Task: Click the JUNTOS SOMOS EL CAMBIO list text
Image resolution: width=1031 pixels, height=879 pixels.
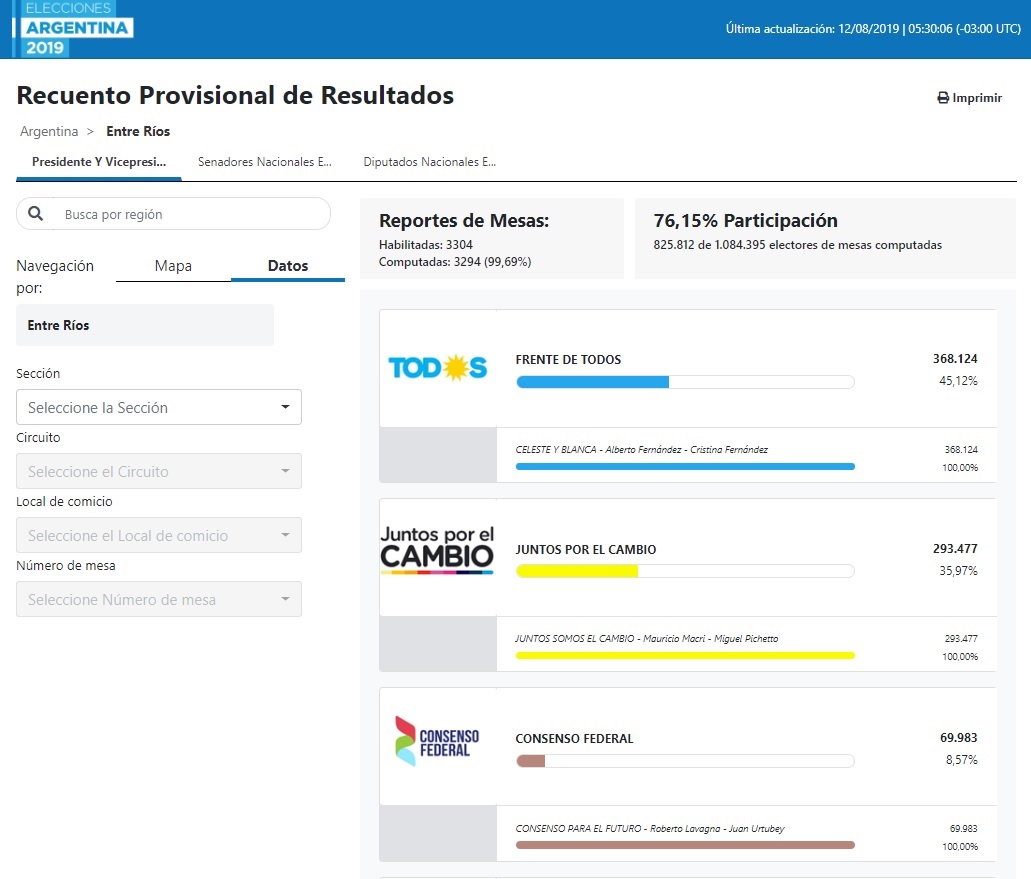Action: point(647,639)
